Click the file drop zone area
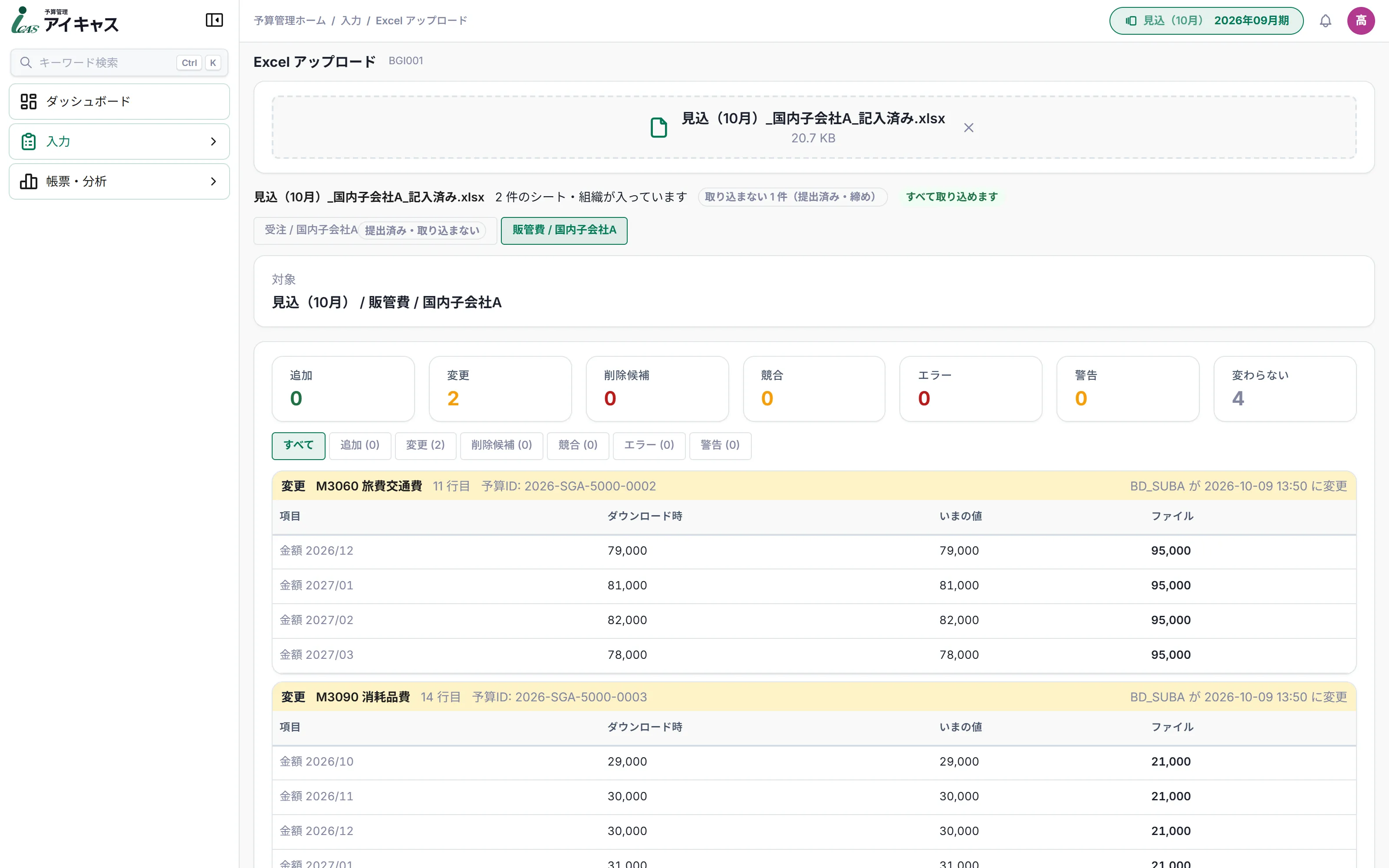Viewport: 1389px width, 868px height. (x=814, y=128)
